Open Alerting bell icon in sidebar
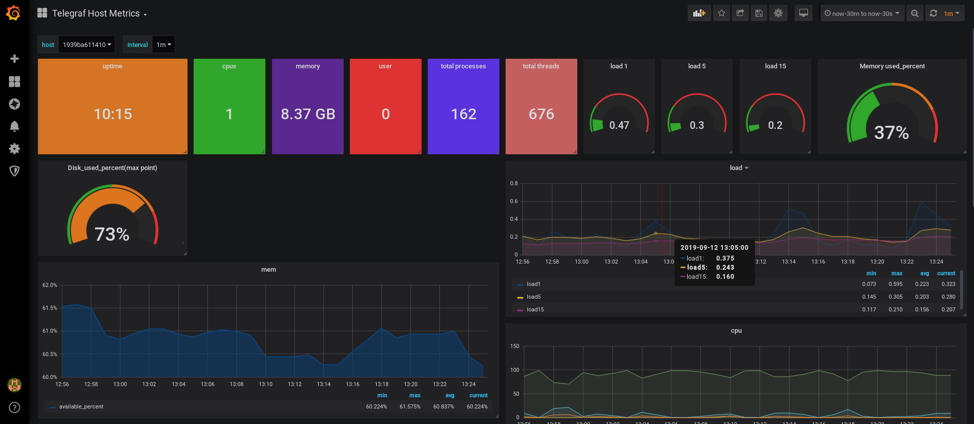The width and height of the screenshot is (974, 424). (14, 127)
